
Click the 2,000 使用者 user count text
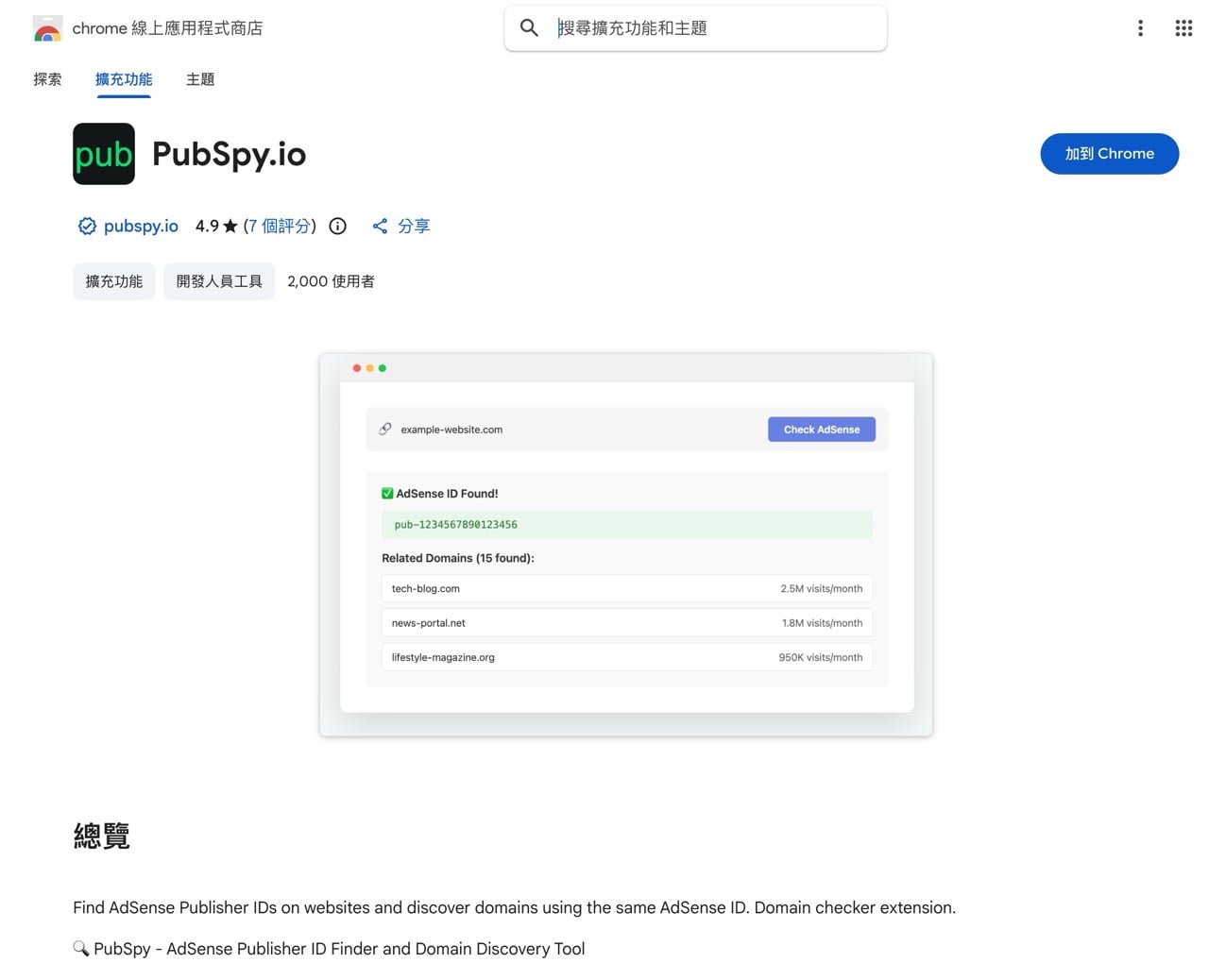tap(332, 280)
